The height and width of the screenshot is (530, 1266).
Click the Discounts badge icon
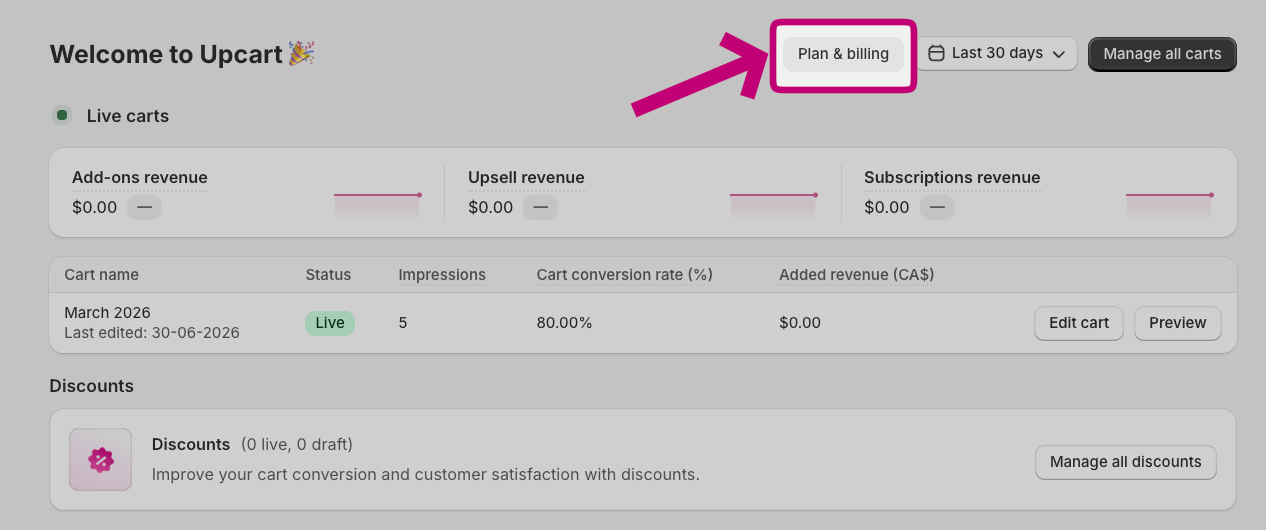tap(100, 460)
